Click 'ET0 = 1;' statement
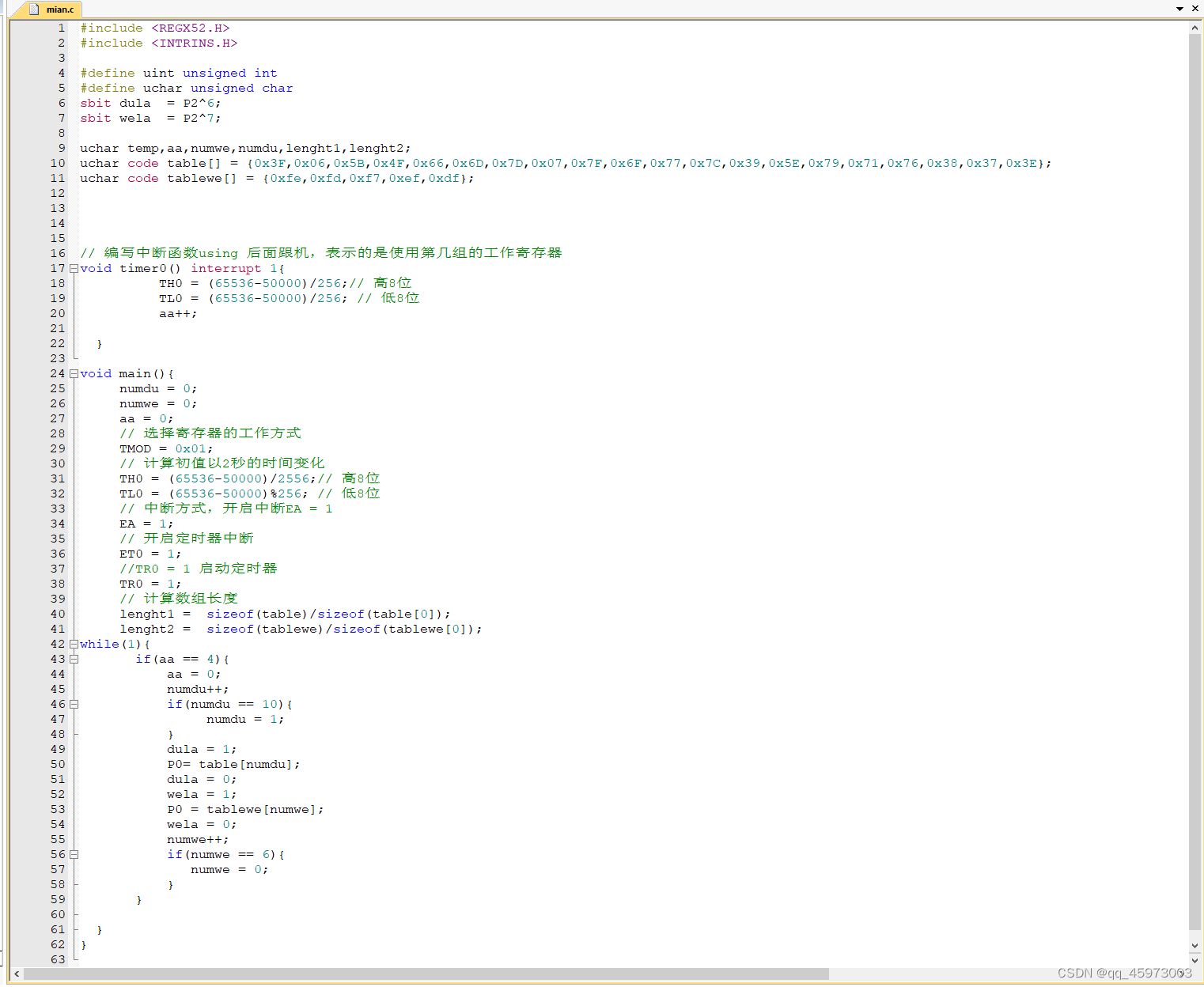This screenshot has width=1204, height=987. (x=151, y=554)
